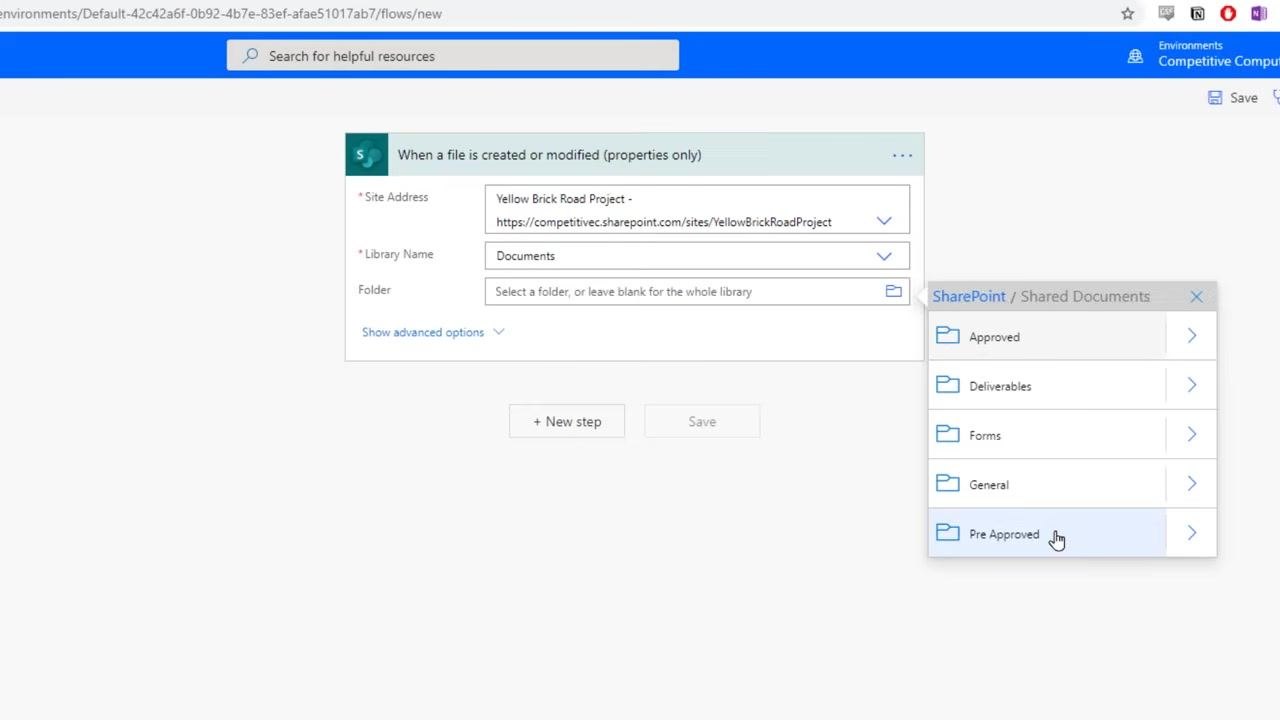Click the flow checker stethoscope icon

(x=1276, y=97)
